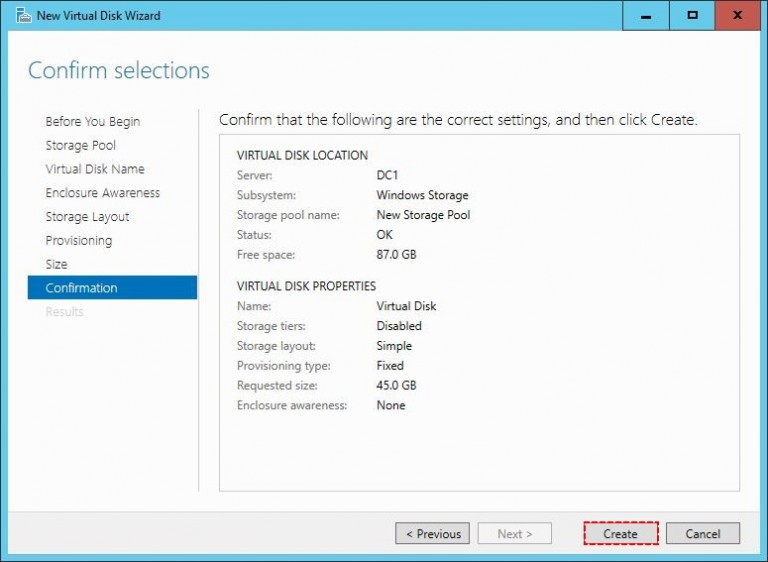Screen dimensions: 768x562
Task: Click the Storage pool name: label
Action: 288,215
